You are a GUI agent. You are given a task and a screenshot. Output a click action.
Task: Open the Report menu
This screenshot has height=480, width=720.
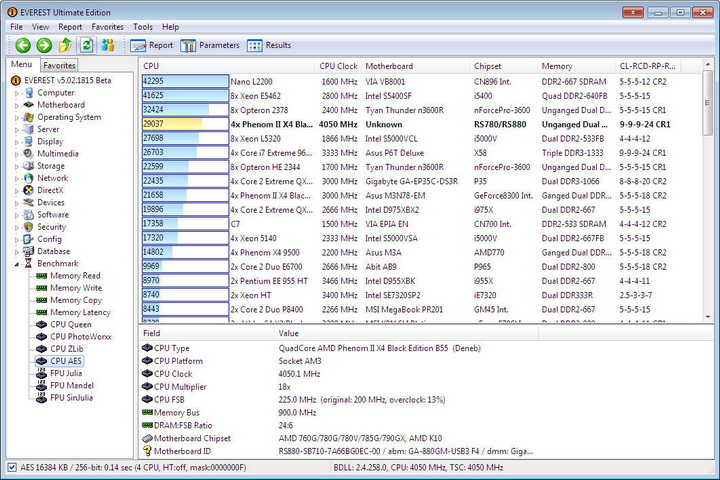(70, 27)
